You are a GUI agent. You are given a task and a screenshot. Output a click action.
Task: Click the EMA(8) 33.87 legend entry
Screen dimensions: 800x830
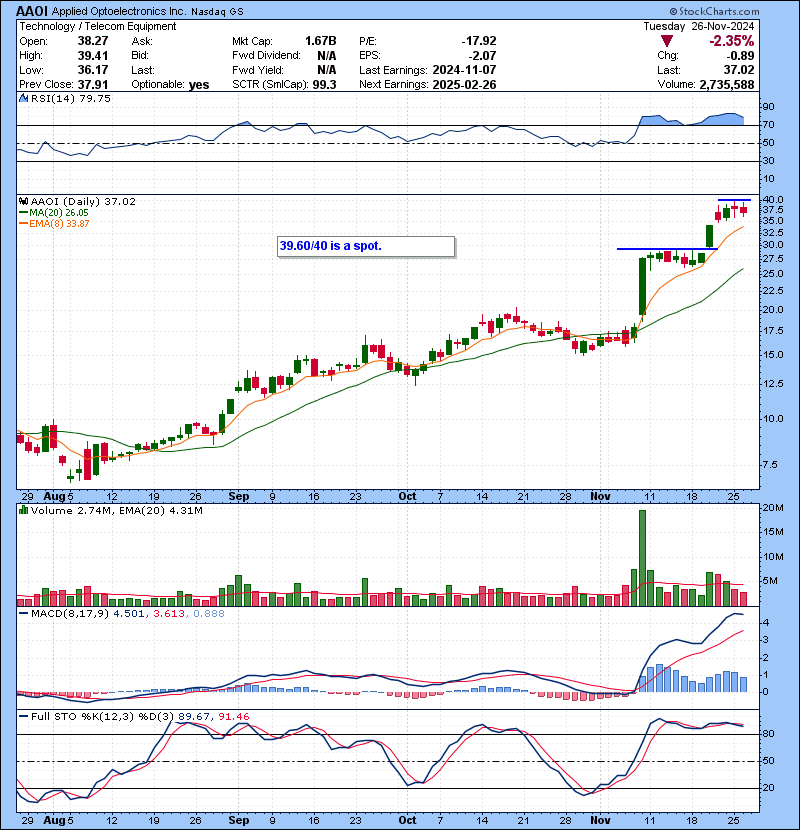click(54, 224)
